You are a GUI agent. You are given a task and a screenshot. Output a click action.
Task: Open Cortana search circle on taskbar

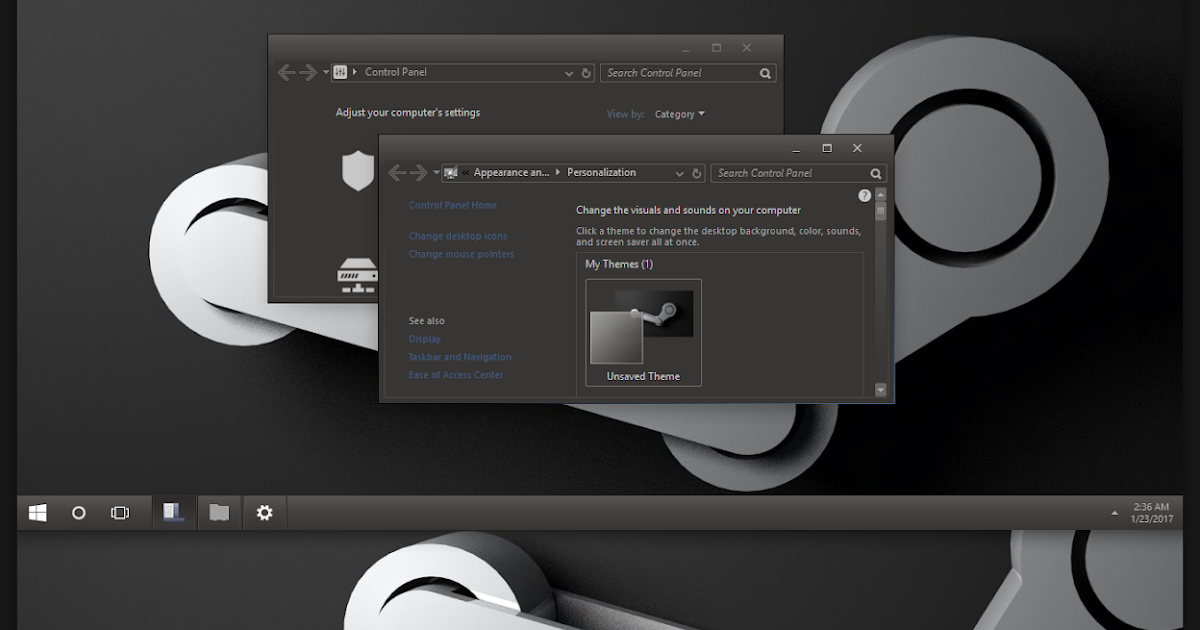79,513
